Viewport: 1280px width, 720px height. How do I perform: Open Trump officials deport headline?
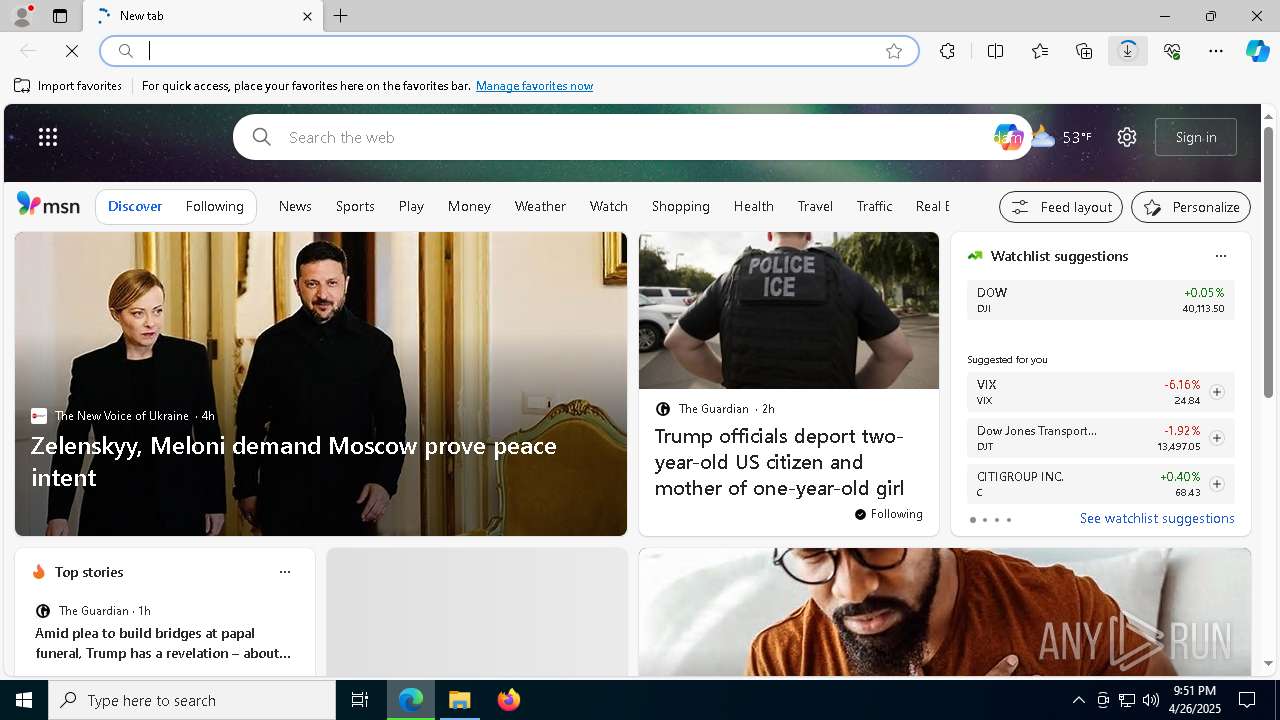point(779,462)
